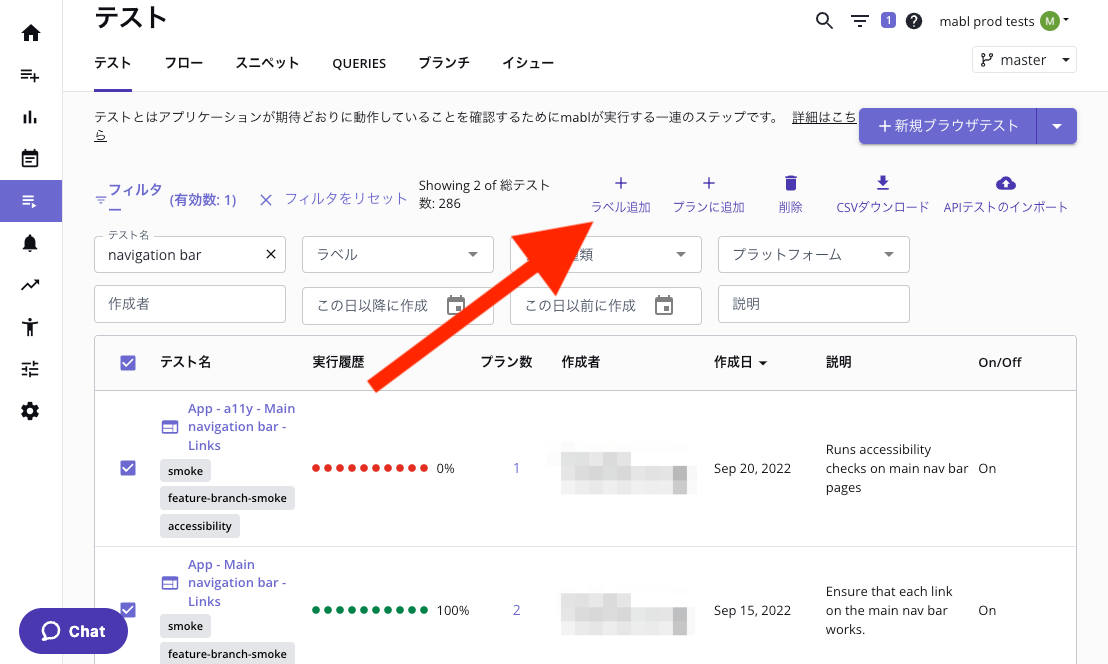Expand the 新規ブラウザテスト dropdown arrow

coord(1056,126)
